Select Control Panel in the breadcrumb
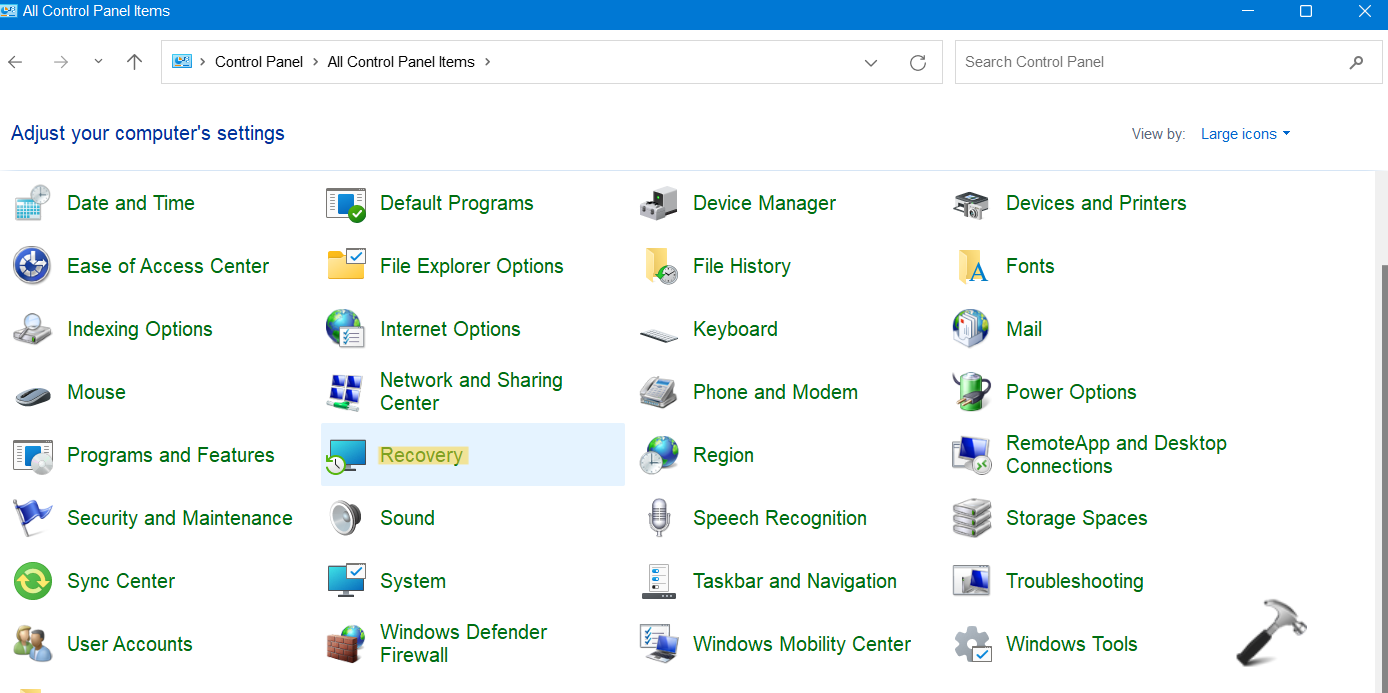The width and height of the screenshot is (1388, 693). coord(259,62)
